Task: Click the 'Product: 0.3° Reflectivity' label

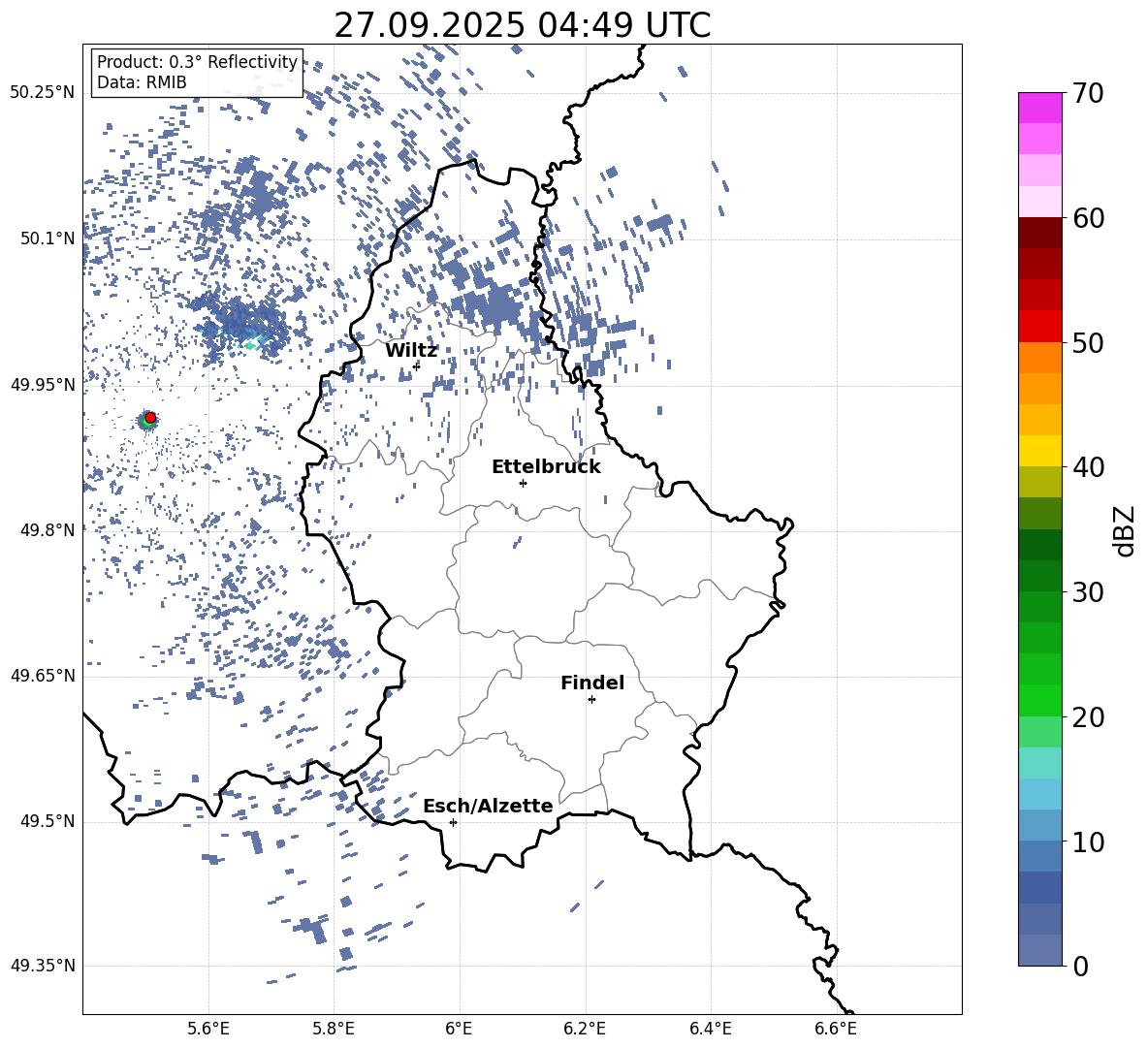Action: pyautogui.click(x=197, y=62)
